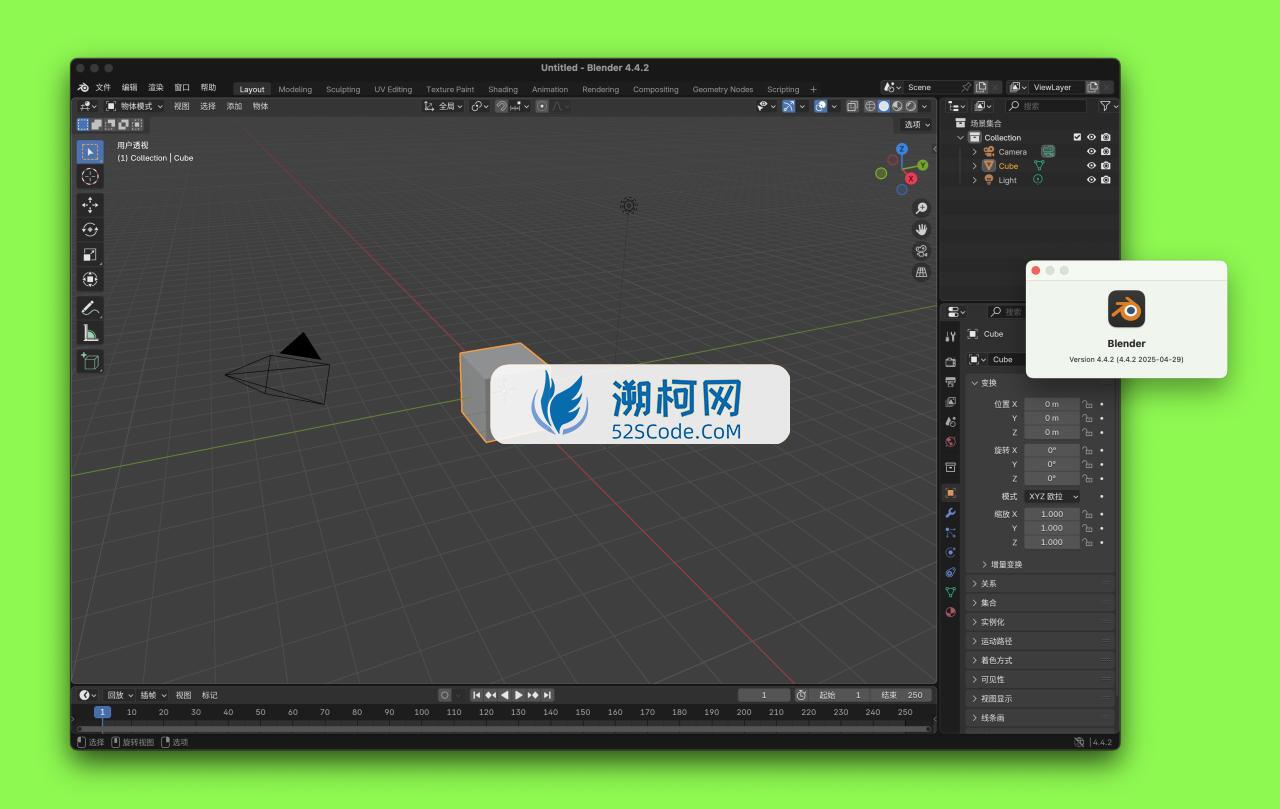Toggle X-ray display in viewport header
This screenshot has height=809, width=1280.
click(852, 106)
